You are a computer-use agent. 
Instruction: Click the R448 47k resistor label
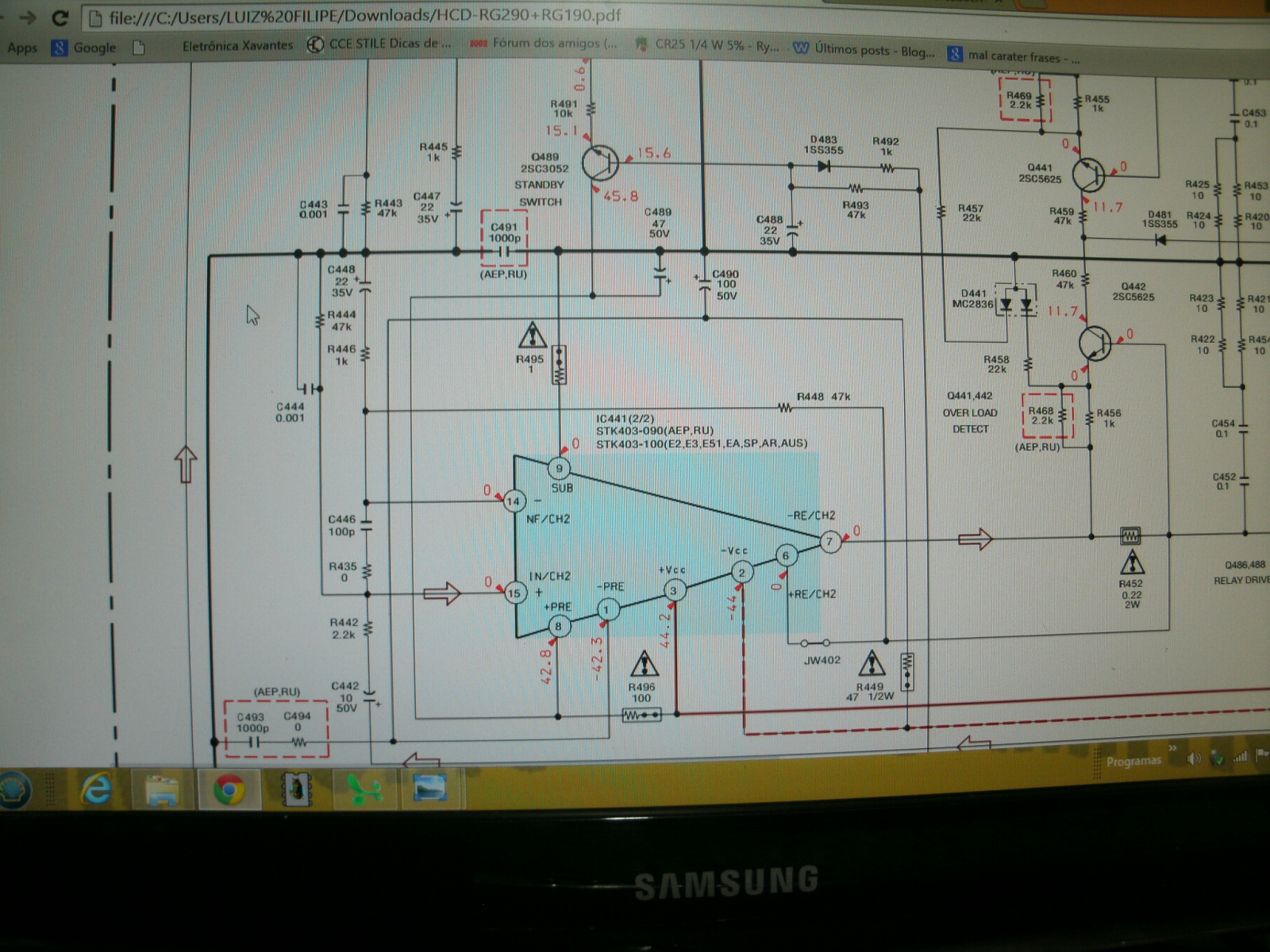tap(824, 397)
